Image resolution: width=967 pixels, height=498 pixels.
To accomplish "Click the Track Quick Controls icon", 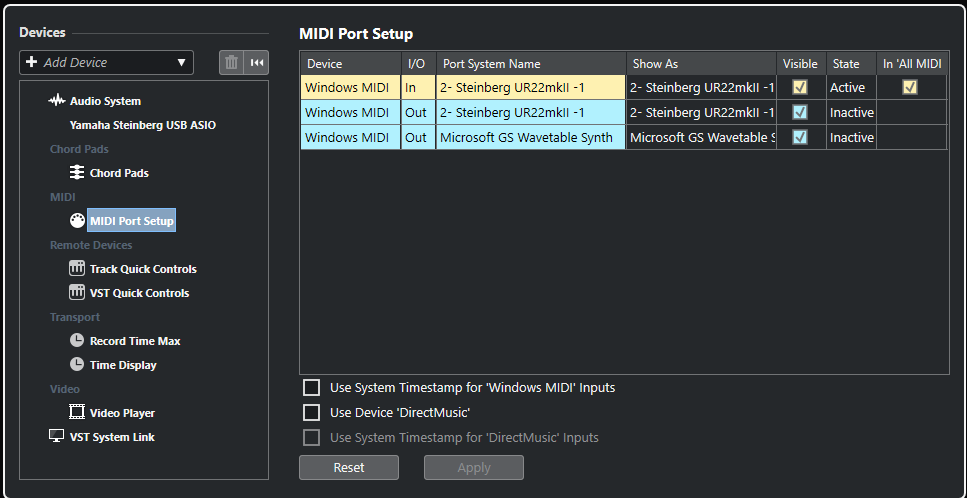I will (x=76, y=269).
